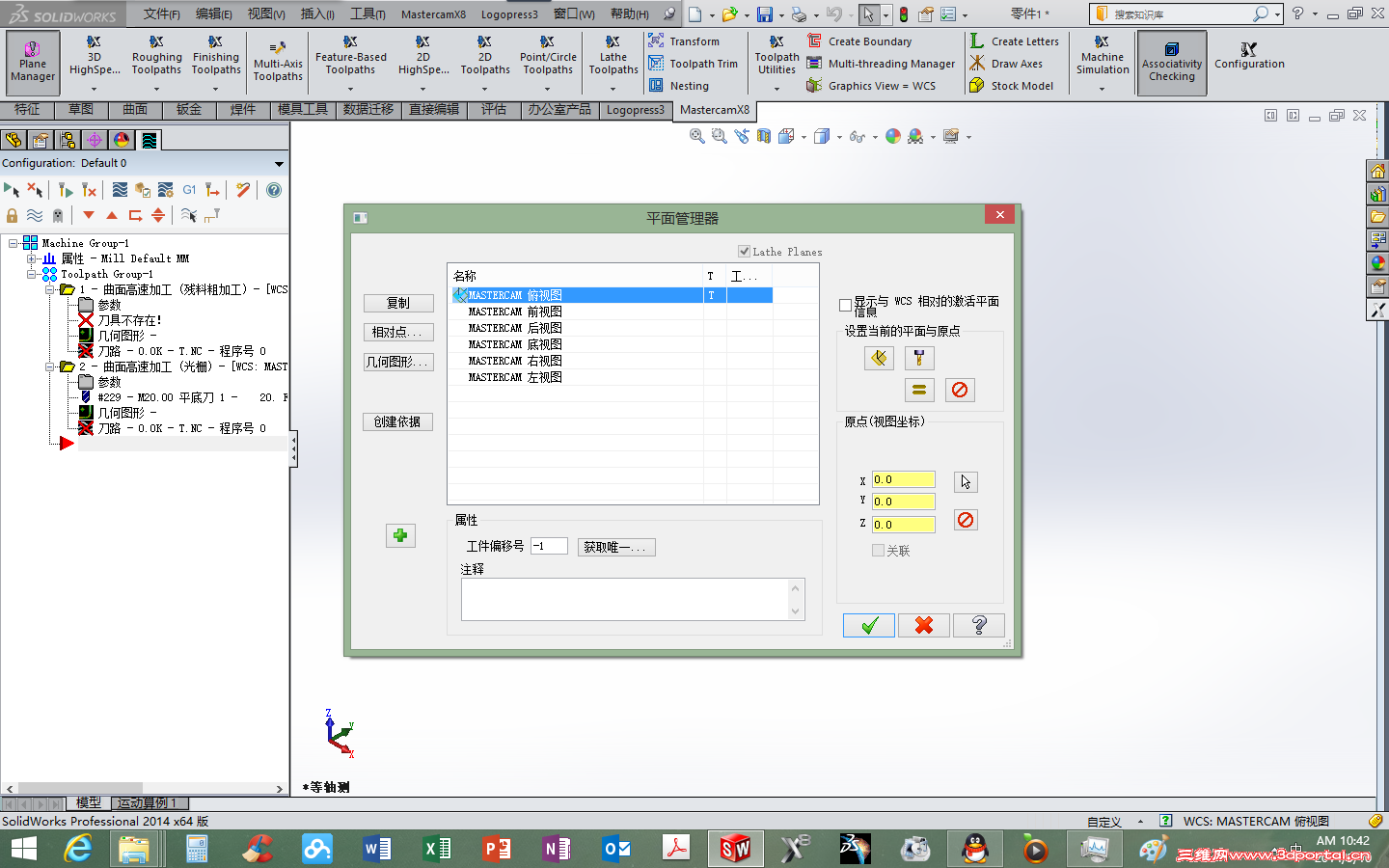Image resolution: width=1389 pixels, height=868 pixels.
Task: Collapse the Machine Group-1 node
Action: click(14, 243)
